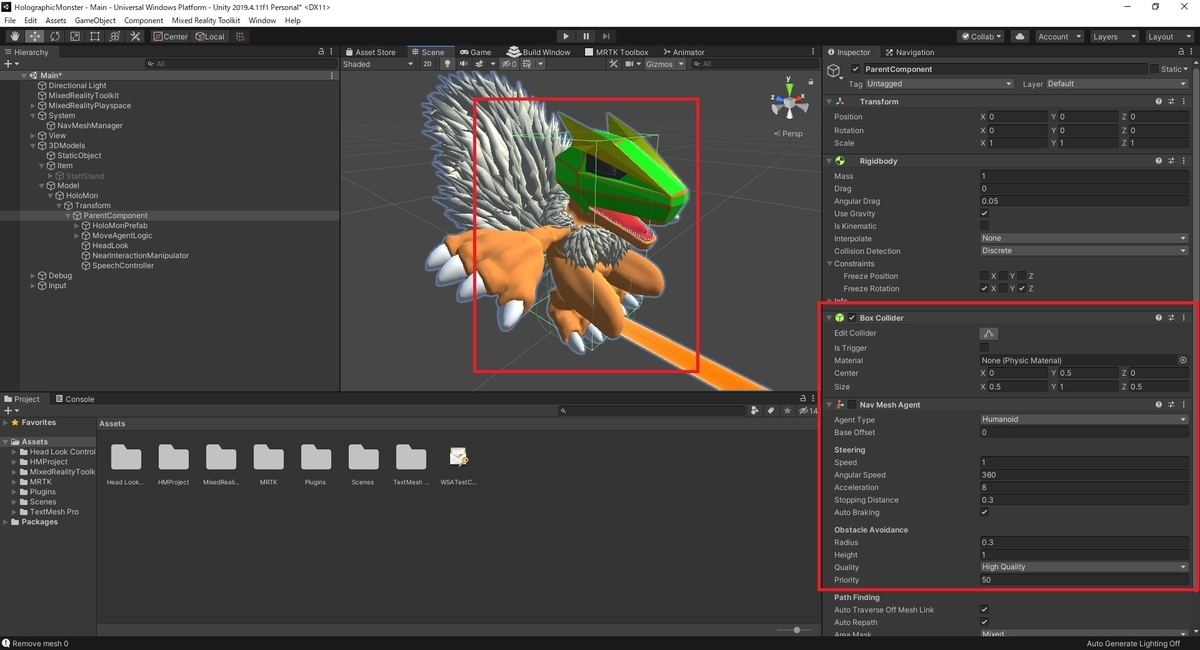Expand the HoloMonPrefab tree item

tap(77, 226)
